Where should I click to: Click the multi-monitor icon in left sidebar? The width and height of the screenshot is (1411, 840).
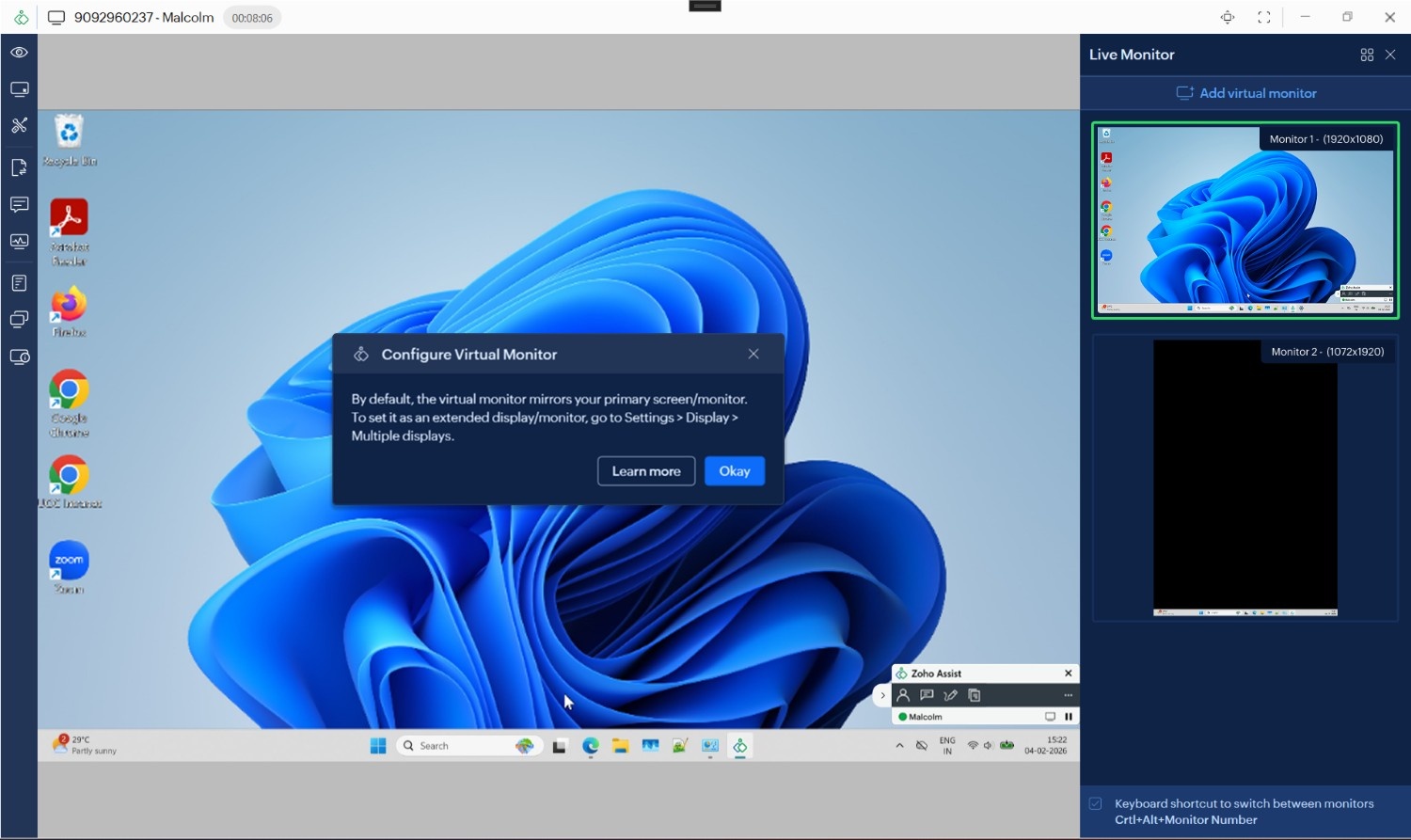coord(19,319)
